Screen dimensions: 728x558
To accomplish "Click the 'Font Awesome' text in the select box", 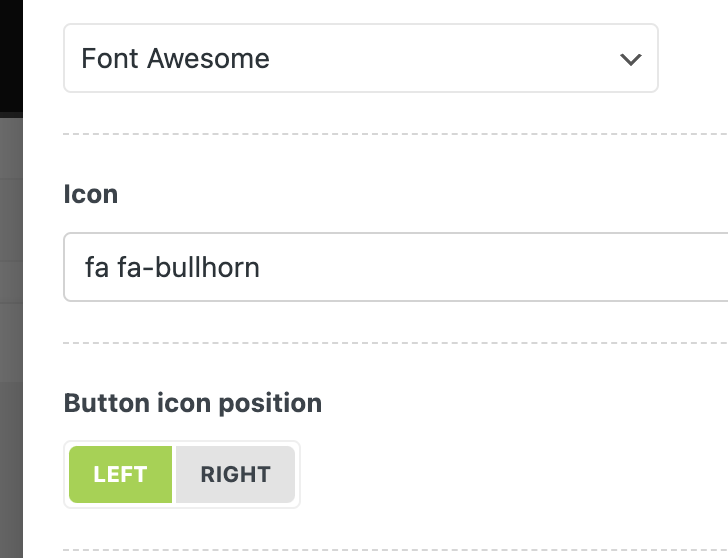I will coord(175,58).
